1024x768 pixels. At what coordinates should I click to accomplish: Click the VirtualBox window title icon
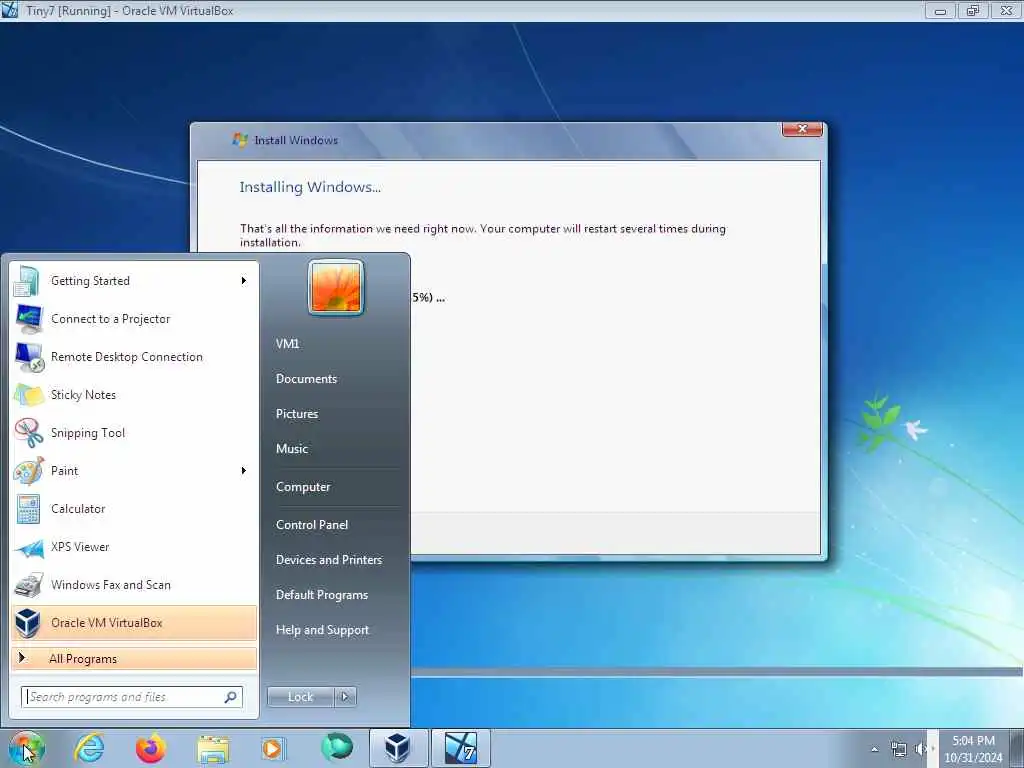9,10
